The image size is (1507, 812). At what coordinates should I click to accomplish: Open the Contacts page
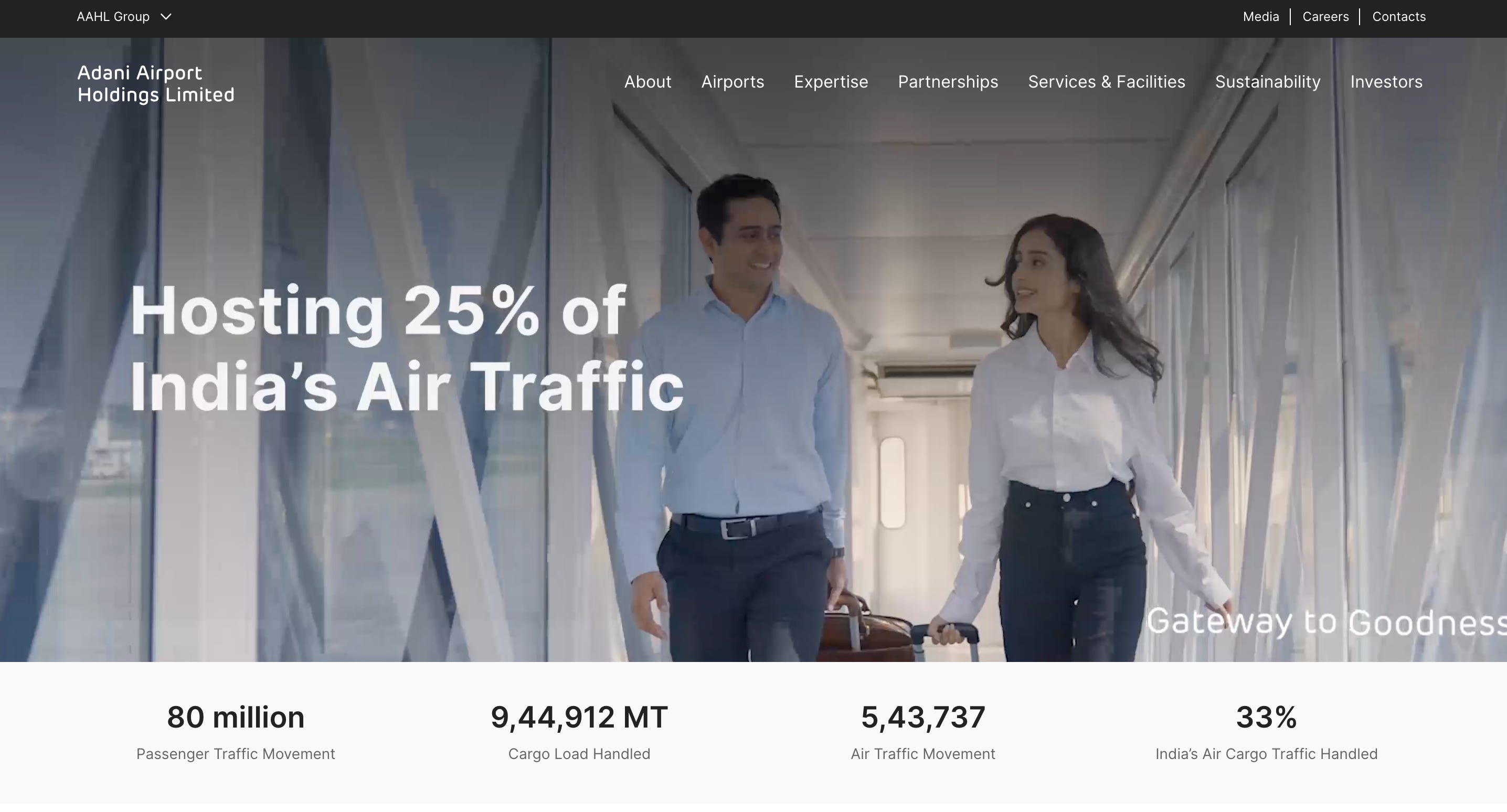click(1399, 16)
